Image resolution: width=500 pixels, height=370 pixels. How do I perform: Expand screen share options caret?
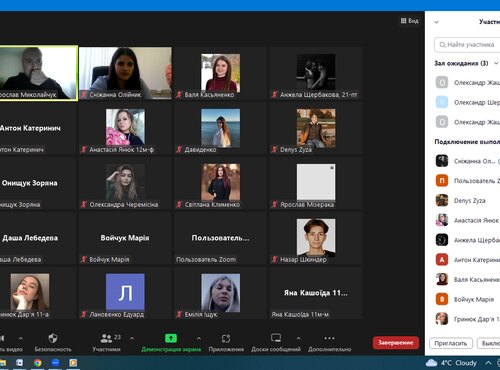(199, 339)
